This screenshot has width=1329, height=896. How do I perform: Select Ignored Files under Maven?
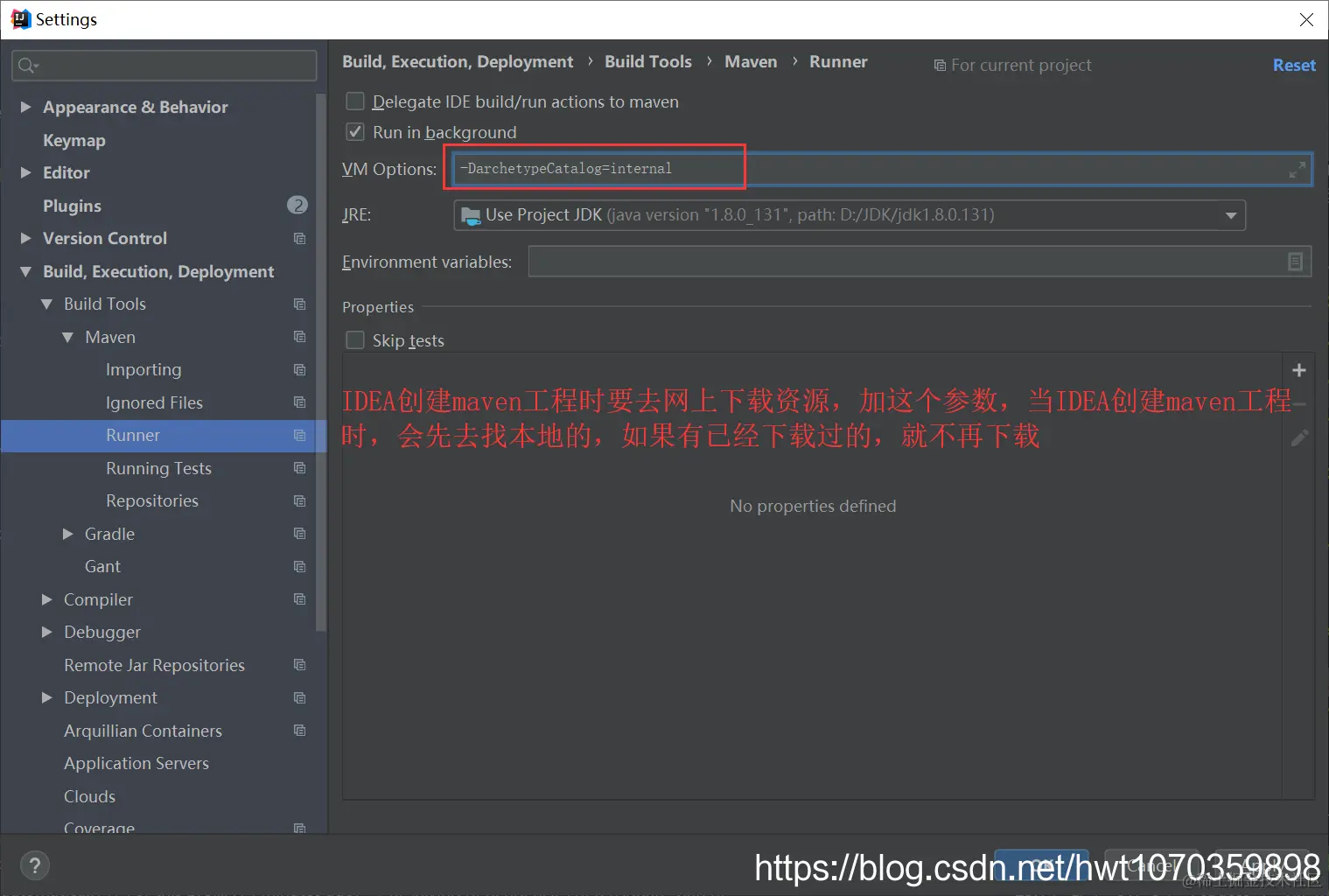[154, 402]
